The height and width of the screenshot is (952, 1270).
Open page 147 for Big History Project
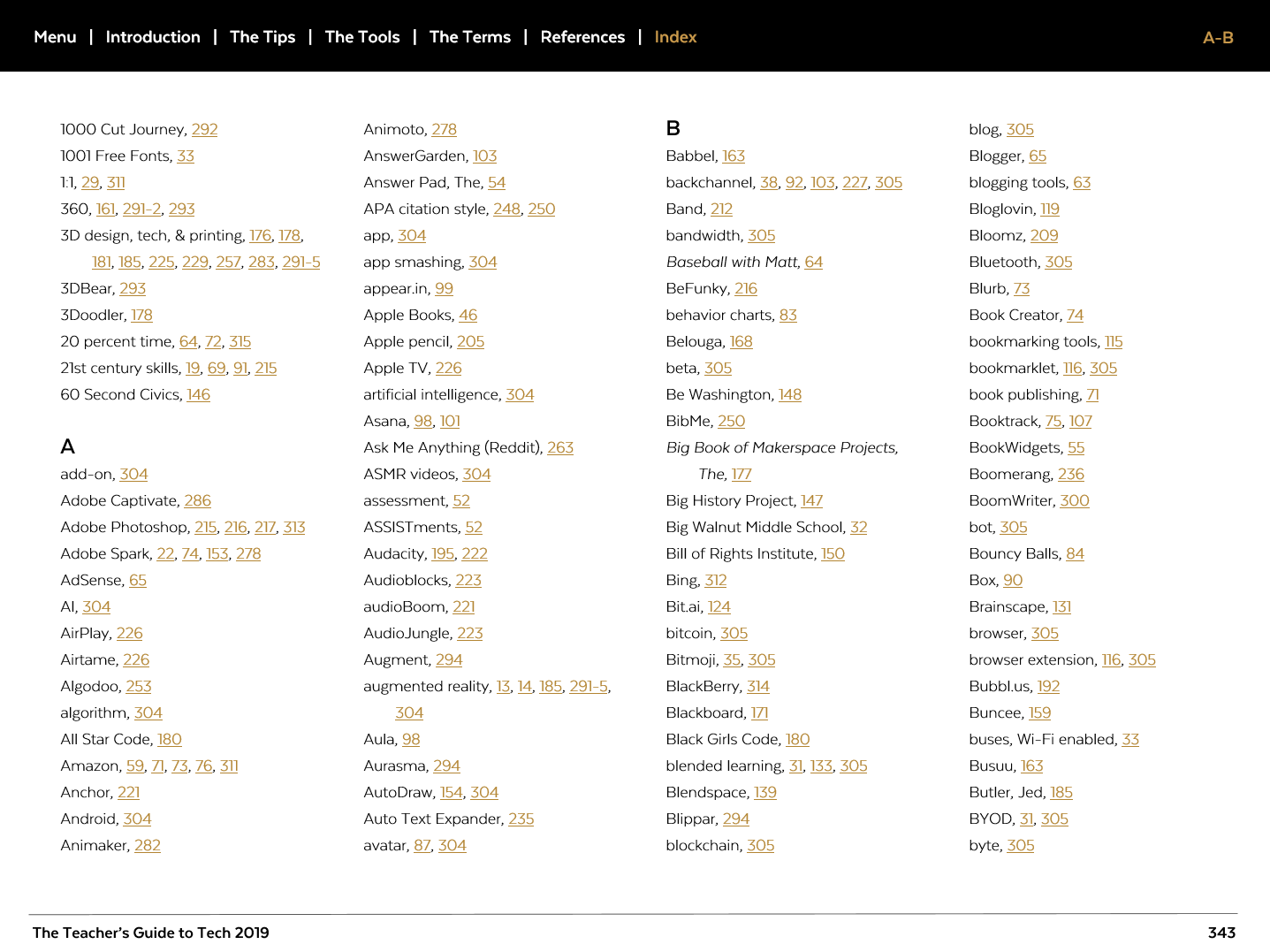(811, 500)
